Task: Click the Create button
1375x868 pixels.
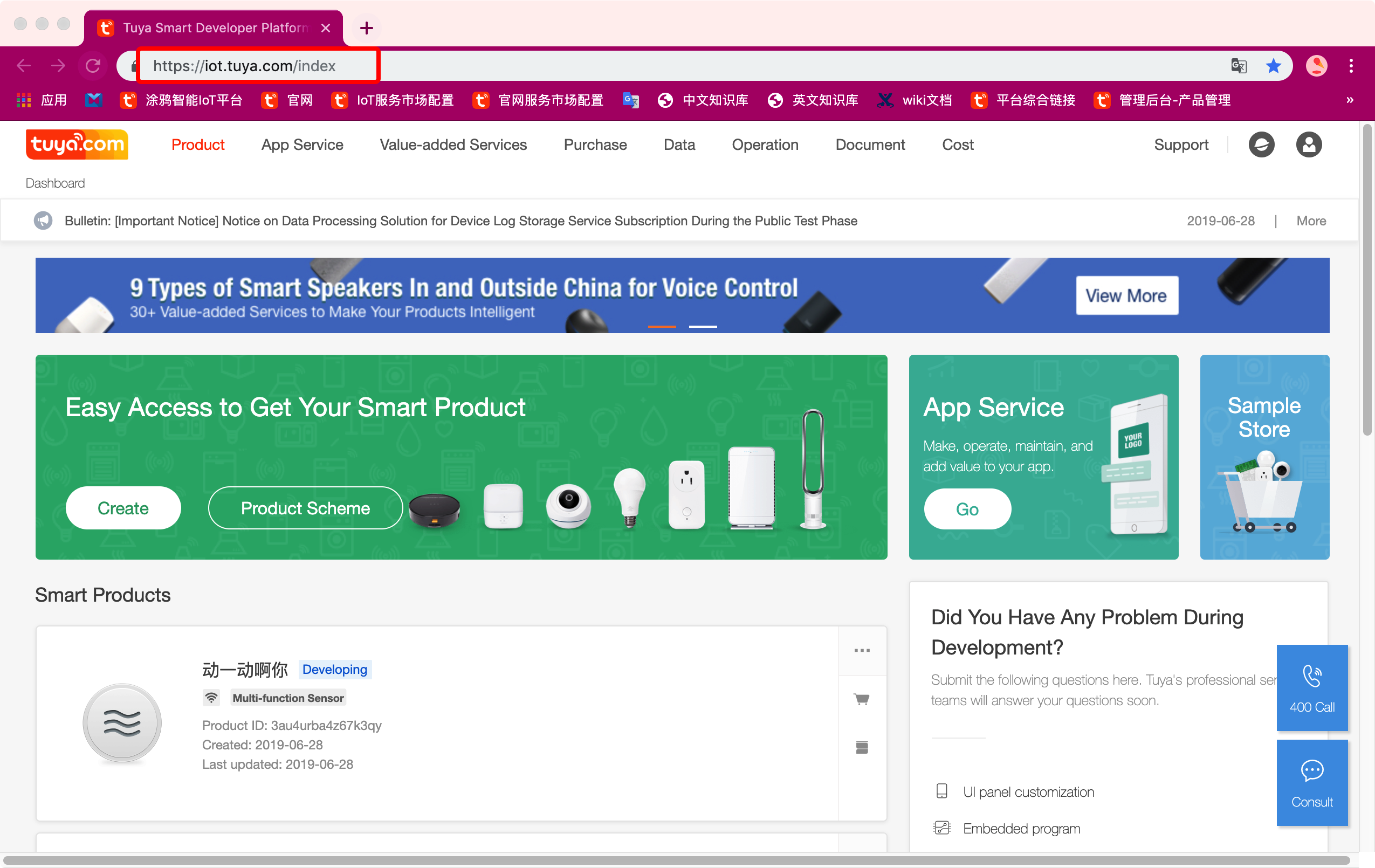Action: [123, 508]
